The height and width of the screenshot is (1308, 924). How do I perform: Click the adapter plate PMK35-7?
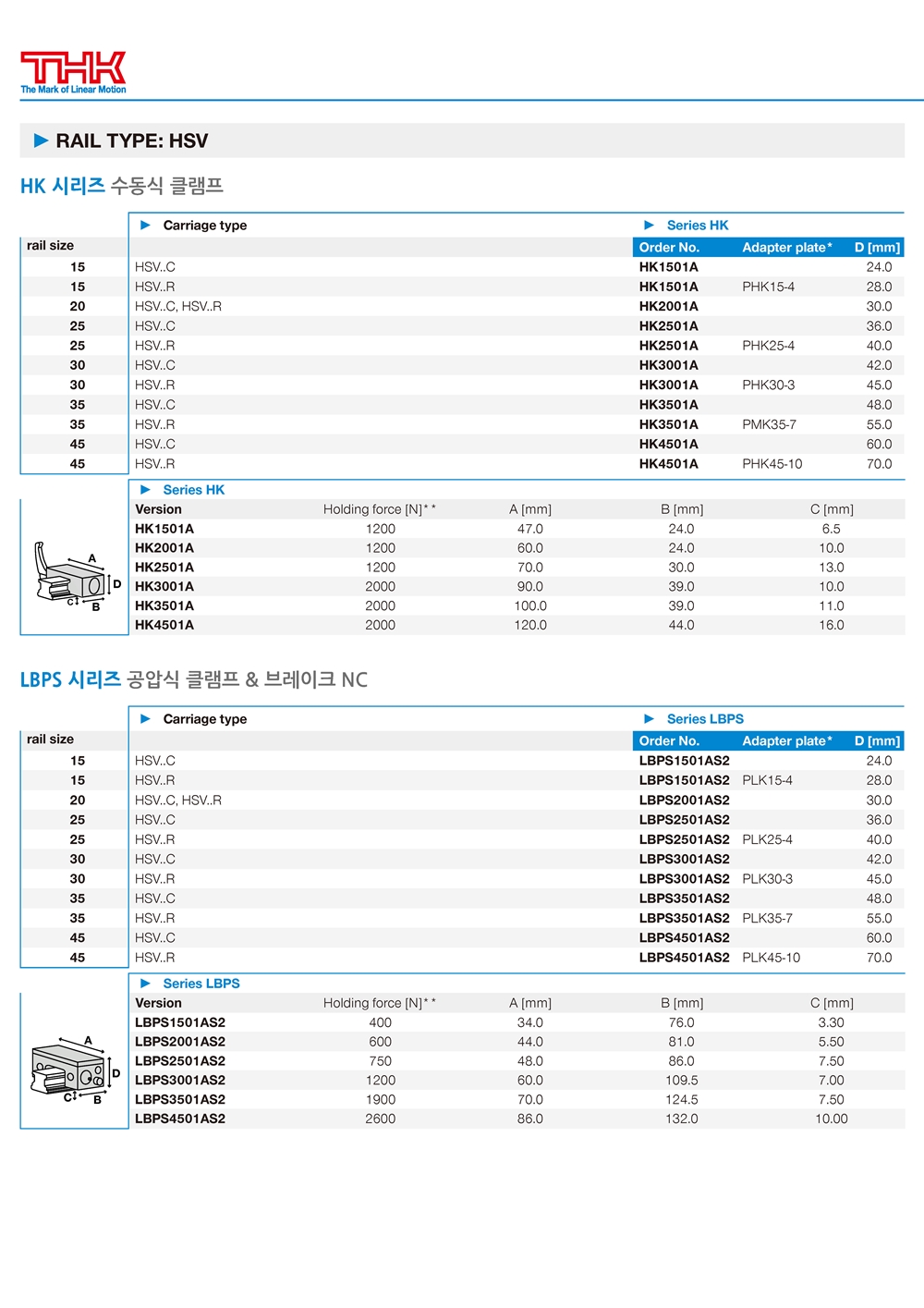click(769, 424)
